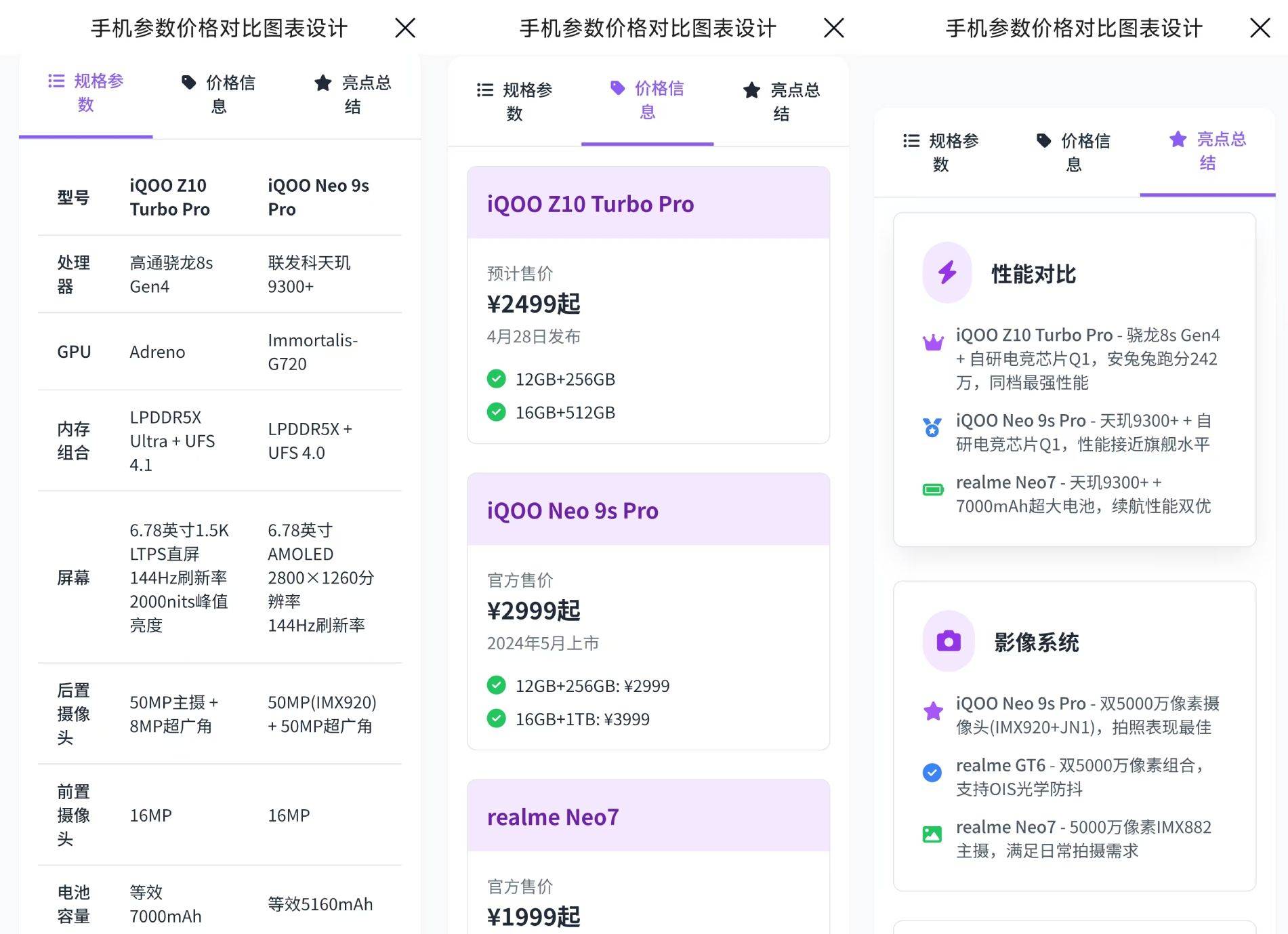Click the 高通骁龙8s Gen4 cell
This screenshot has height=934, width=1288.
pos(171,275)
